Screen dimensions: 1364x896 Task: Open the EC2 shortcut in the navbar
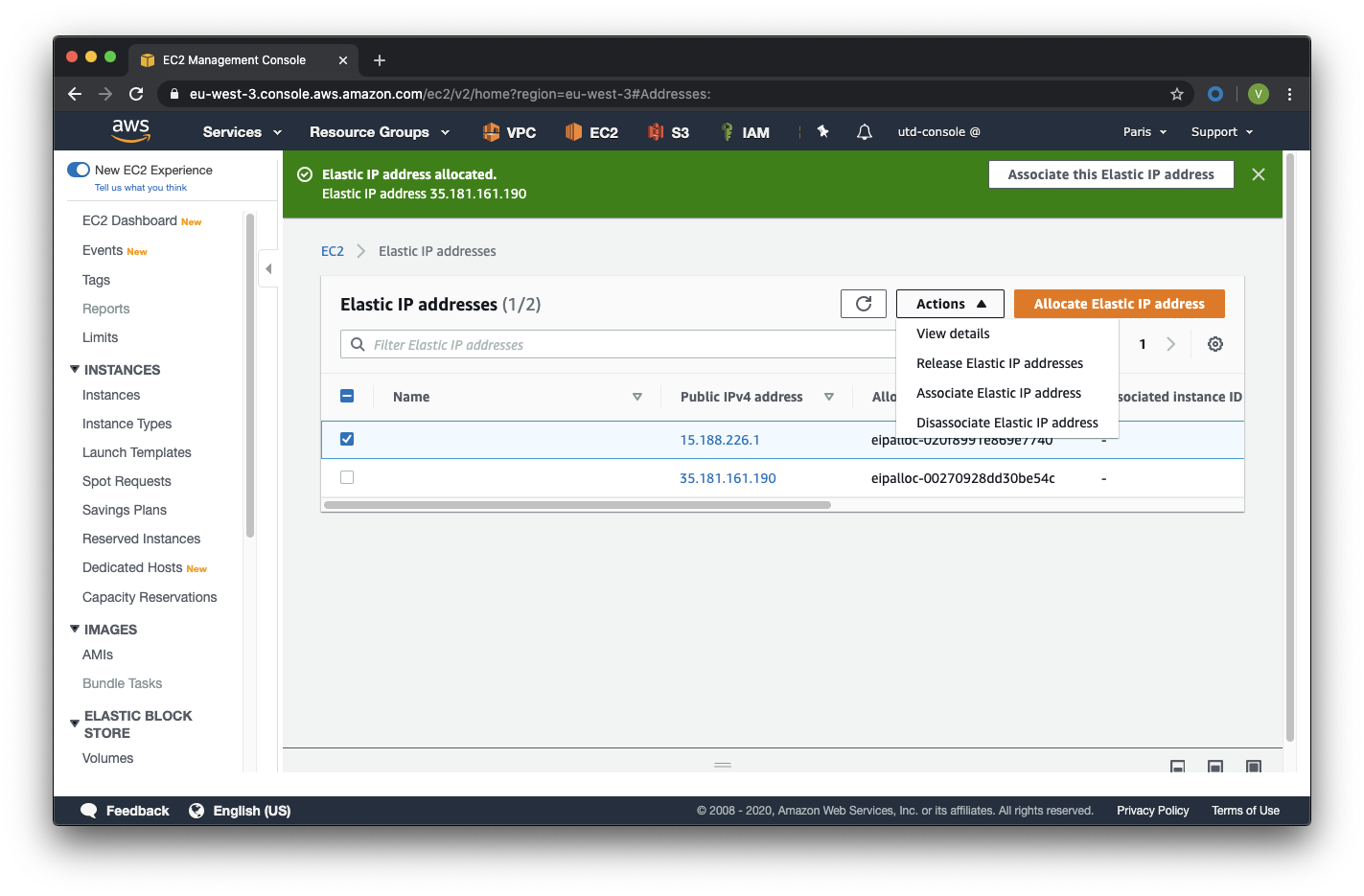[x=591, y=132]
